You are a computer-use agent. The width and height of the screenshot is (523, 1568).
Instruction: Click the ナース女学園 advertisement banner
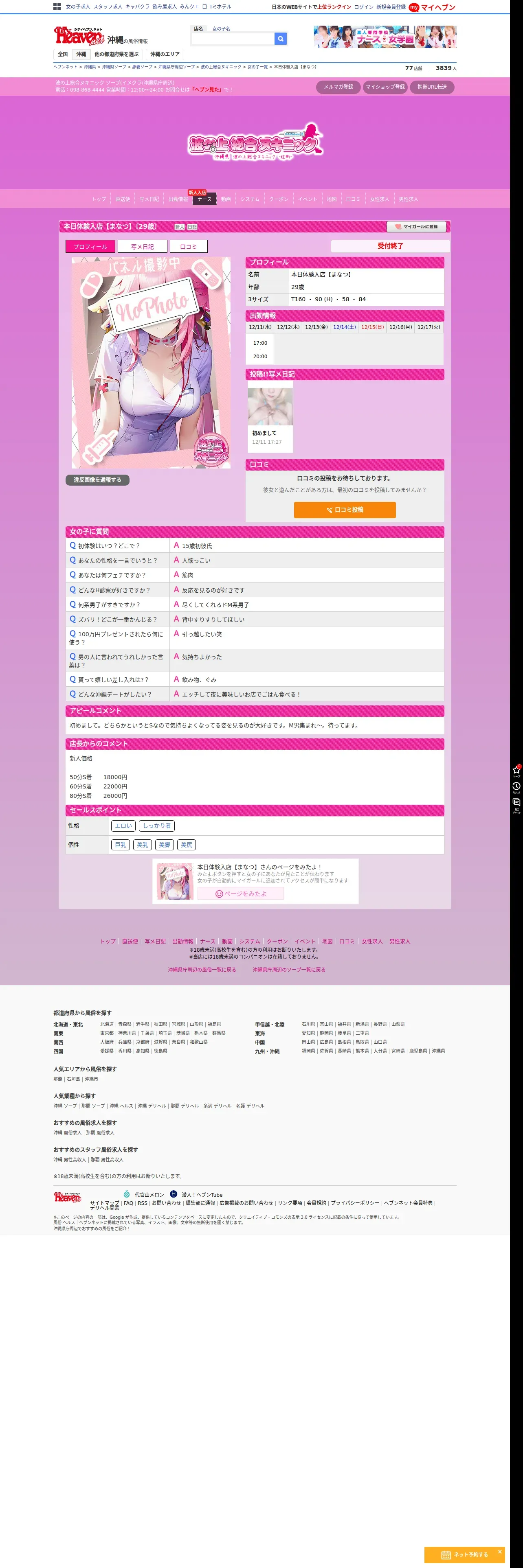click(385, 37)
